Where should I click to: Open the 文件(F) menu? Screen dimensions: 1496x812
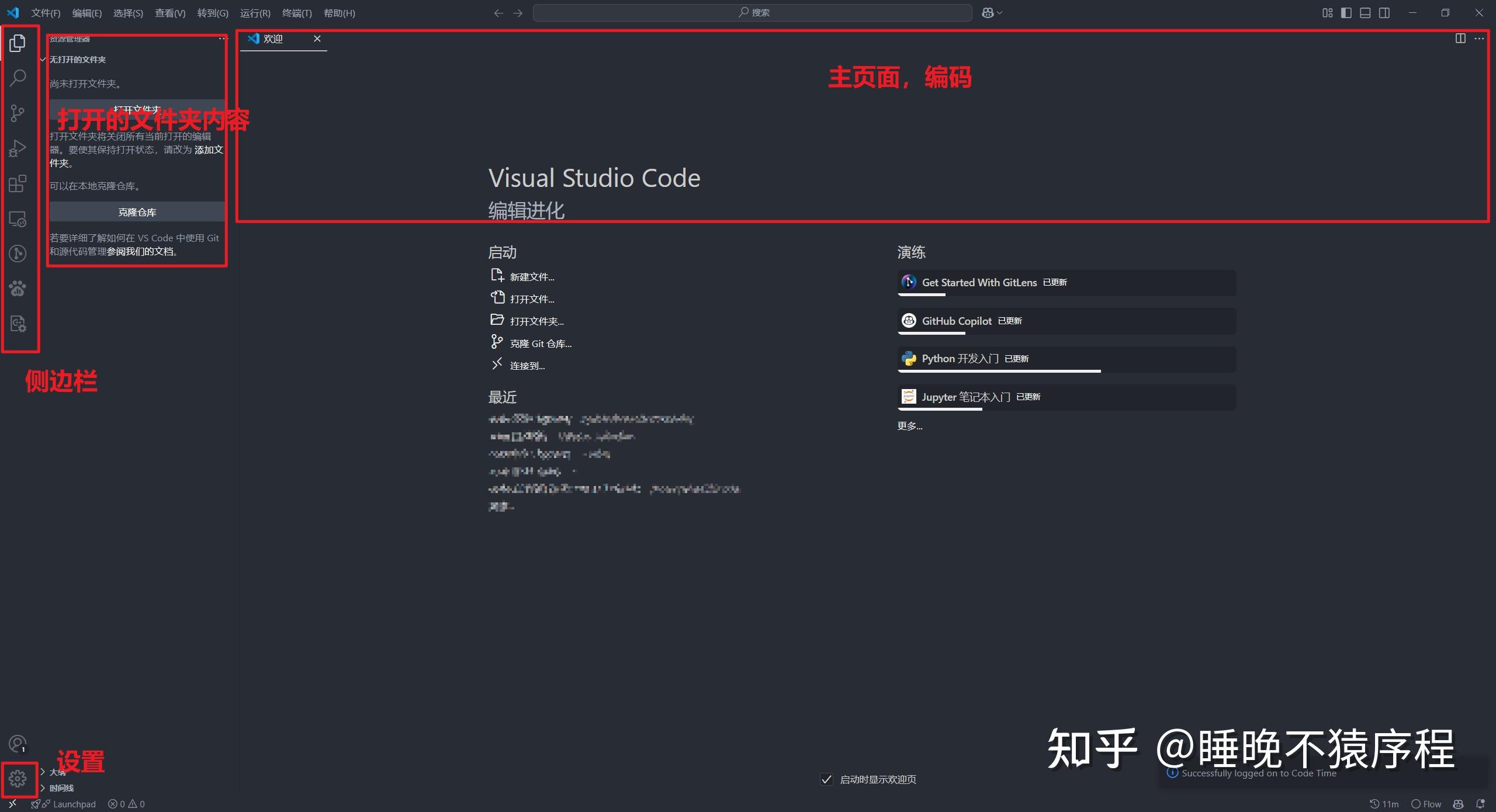(46, 13)
